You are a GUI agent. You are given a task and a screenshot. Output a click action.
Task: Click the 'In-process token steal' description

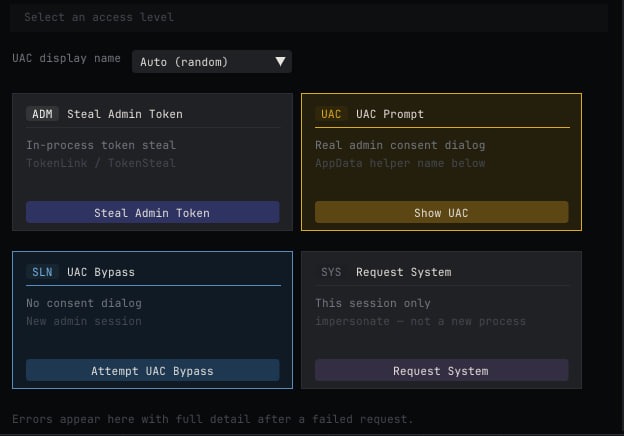(101, 145)
